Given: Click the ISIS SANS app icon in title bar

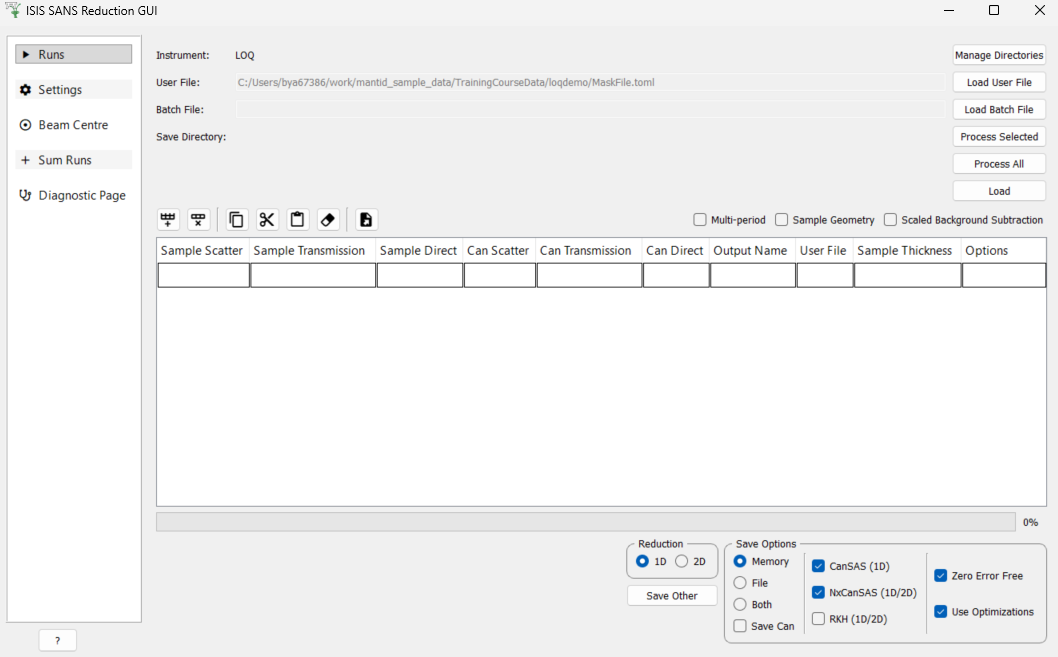Looking at the screenshot, I should [x=12, y=10].
